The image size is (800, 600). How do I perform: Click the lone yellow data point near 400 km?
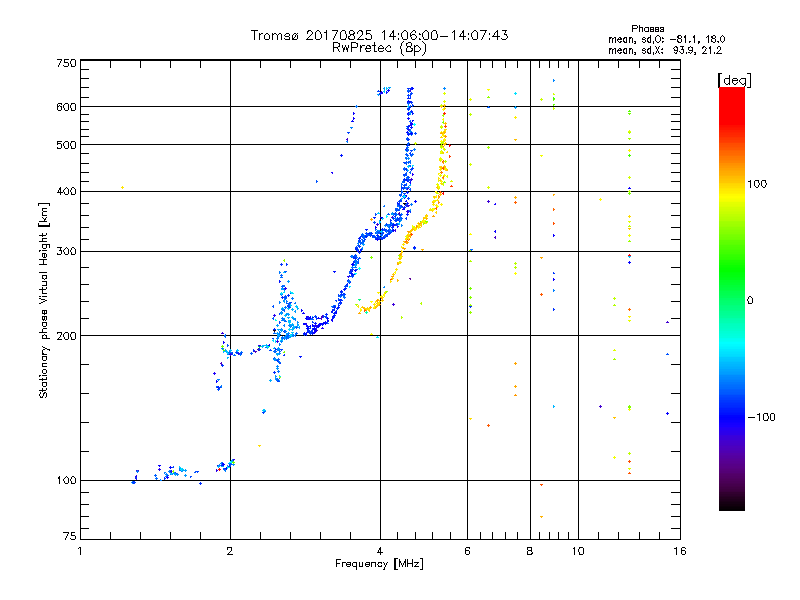[122, 188]
